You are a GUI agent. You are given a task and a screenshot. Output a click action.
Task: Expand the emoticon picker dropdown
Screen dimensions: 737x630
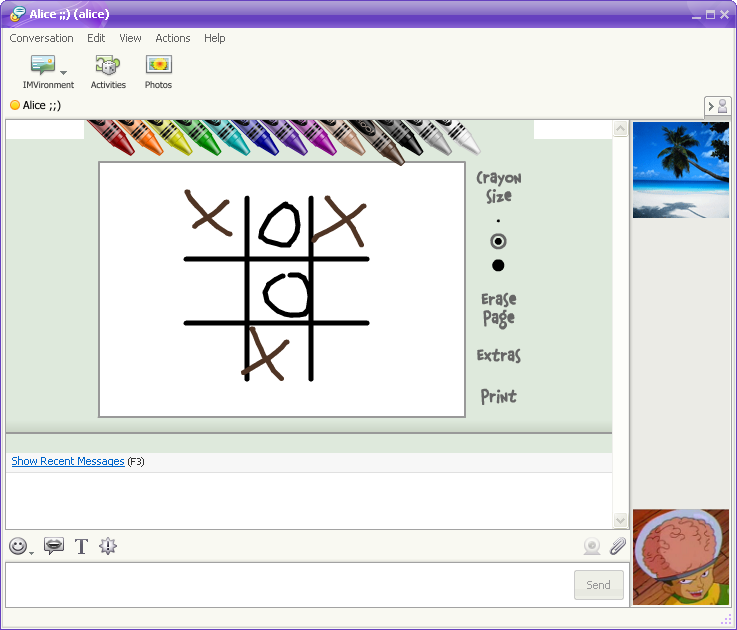pos(31,552)
